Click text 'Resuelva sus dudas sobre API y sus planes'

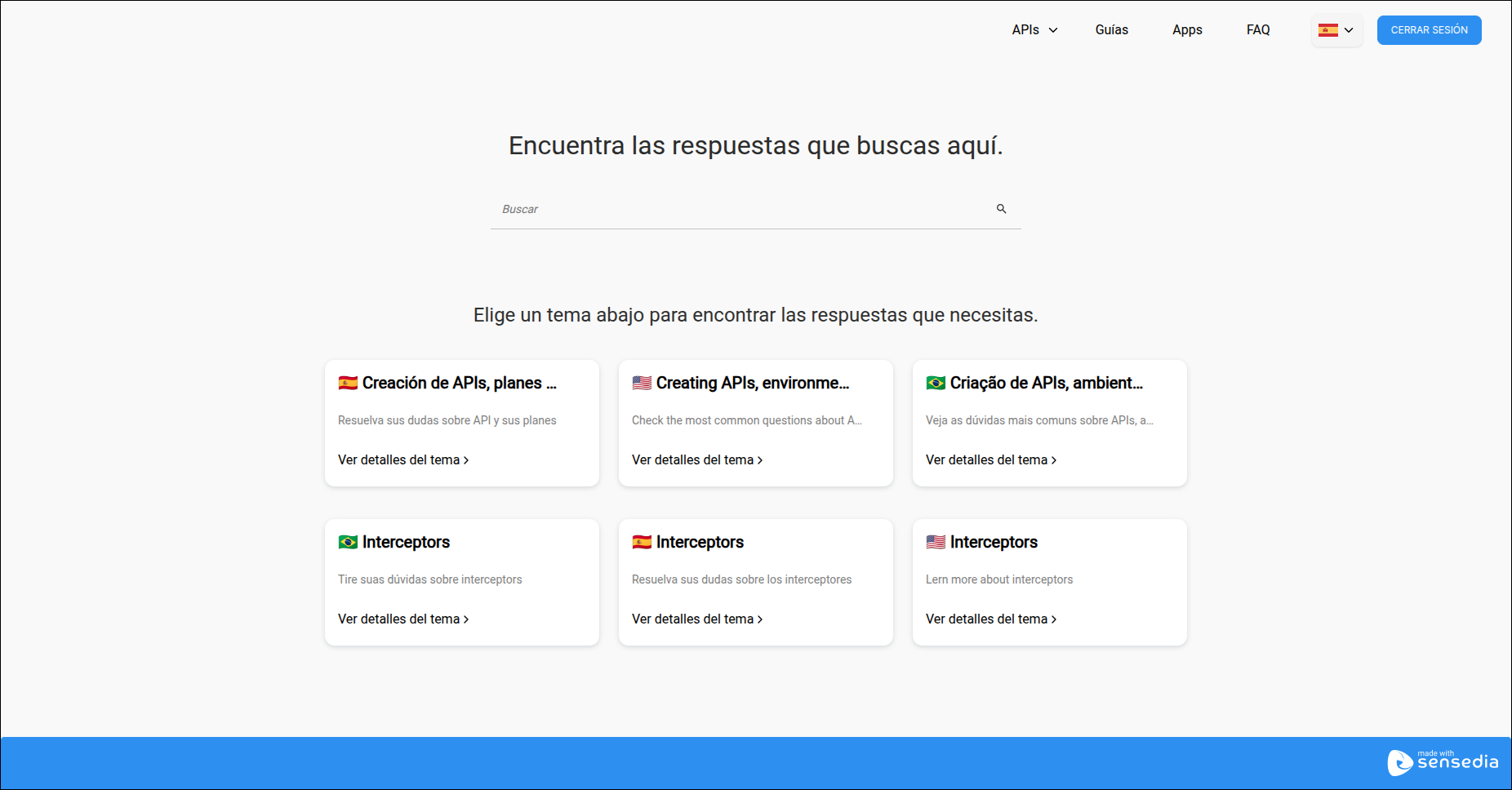tap(447, 420)
